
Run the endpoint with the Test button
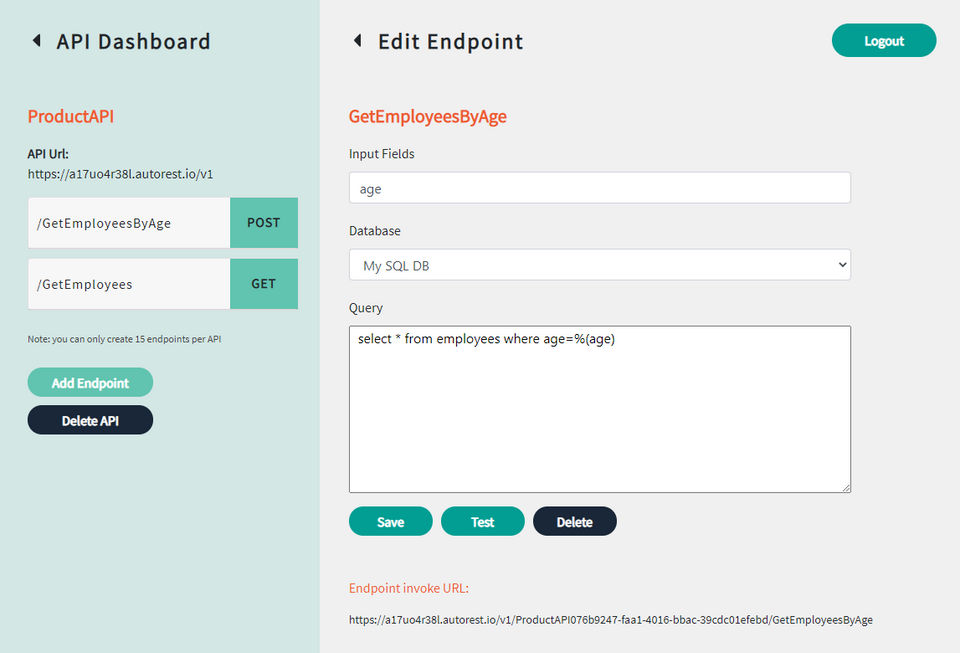[482, 522]
